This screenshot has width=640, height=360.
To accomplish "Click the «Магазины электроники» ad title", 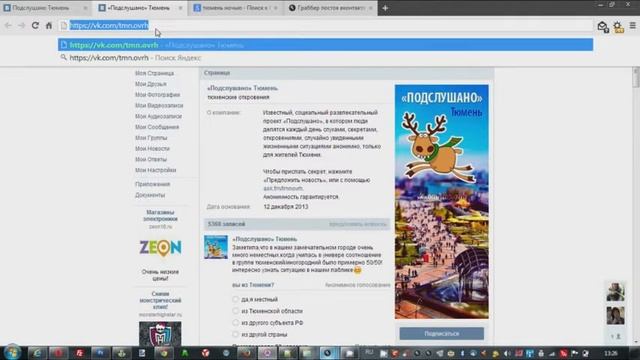I will coord(160,216).
